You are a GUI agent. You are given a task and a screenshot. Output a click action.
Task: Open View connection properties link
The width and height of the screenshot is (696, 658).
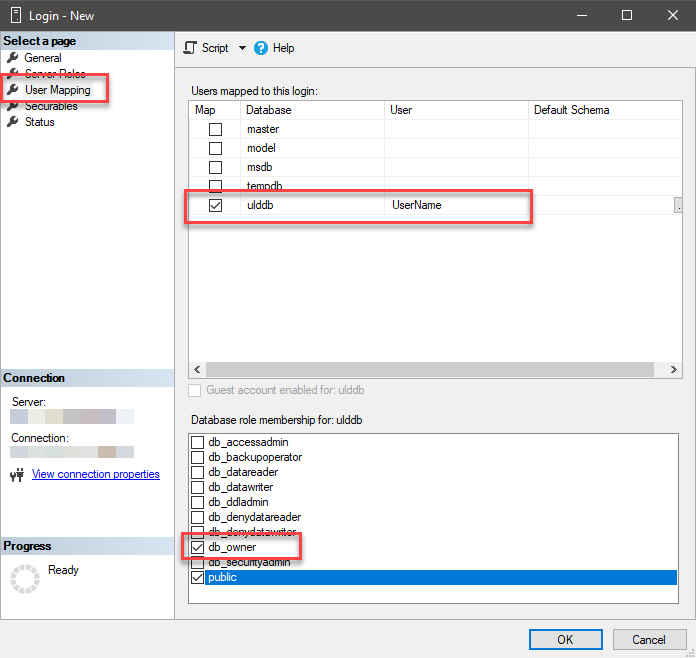point(95,474)
